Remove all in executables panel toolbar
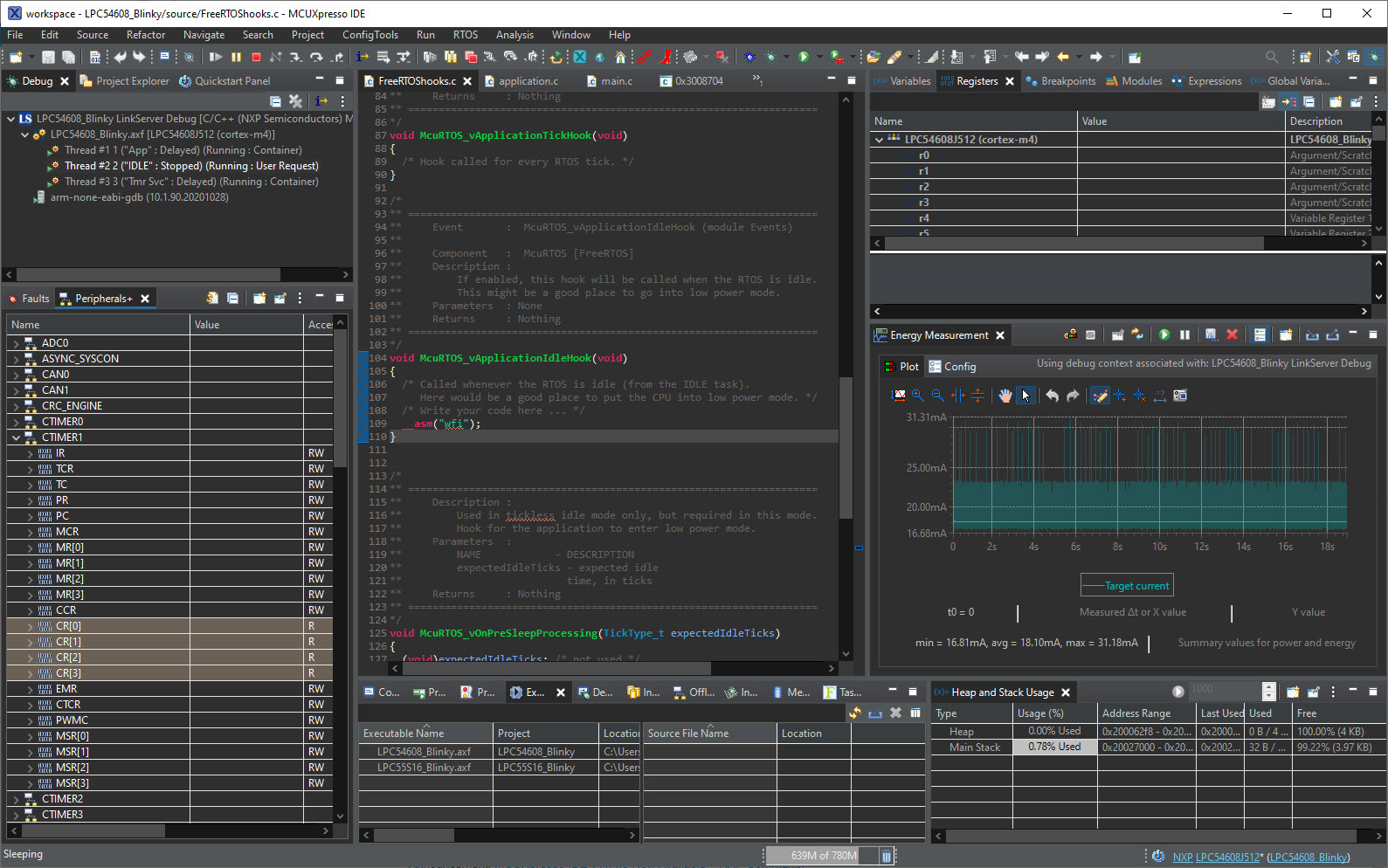Screen dimensions: 1388x868 [895, 713]
